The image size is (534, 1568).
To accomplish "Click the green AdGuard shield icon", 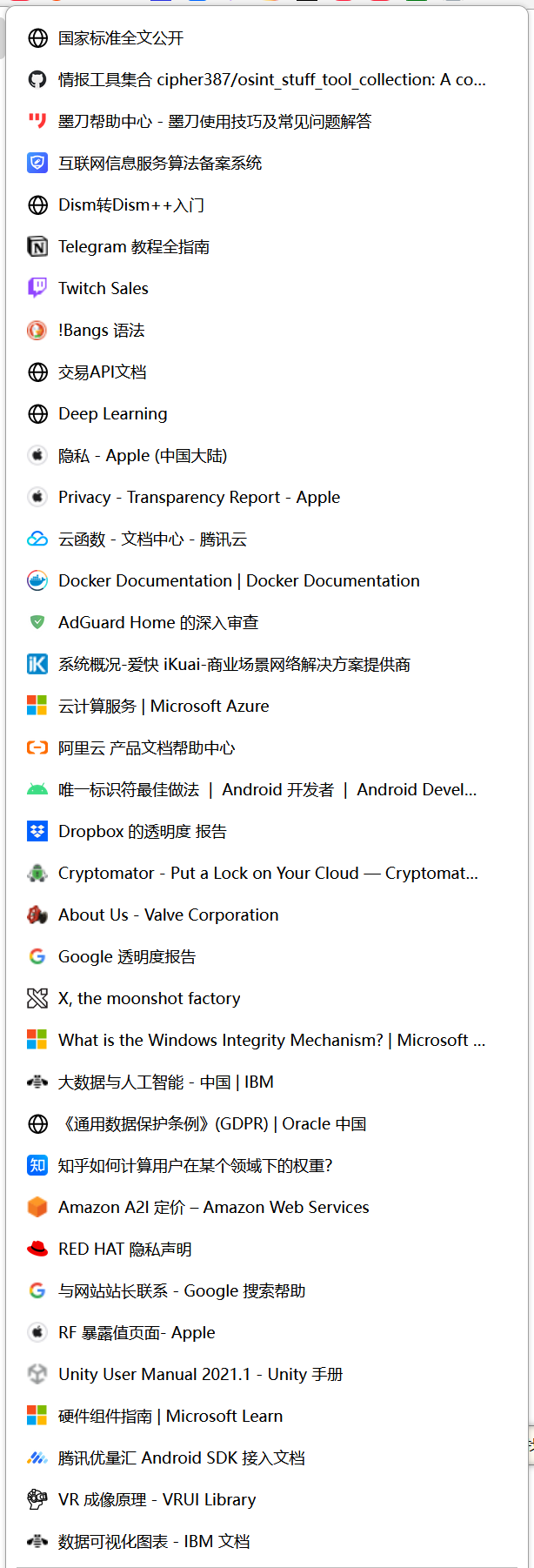I will tap(37, 622).
